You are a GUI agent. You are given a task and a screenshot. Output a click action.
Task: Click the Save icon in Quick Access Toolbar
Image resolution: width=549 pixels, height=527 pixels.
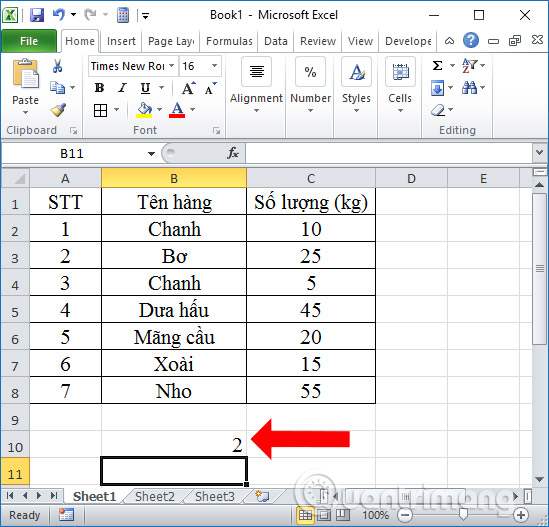pos(37,15)
